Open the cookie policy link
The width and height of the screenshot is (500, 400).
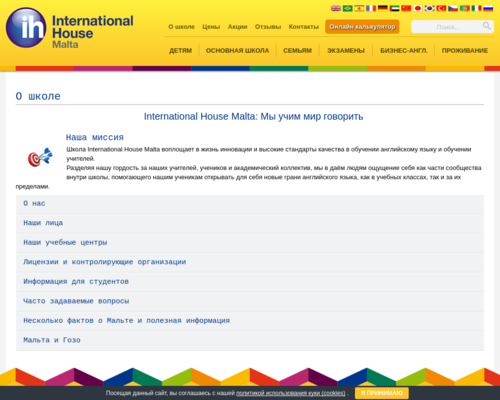[x=291, y=393]
